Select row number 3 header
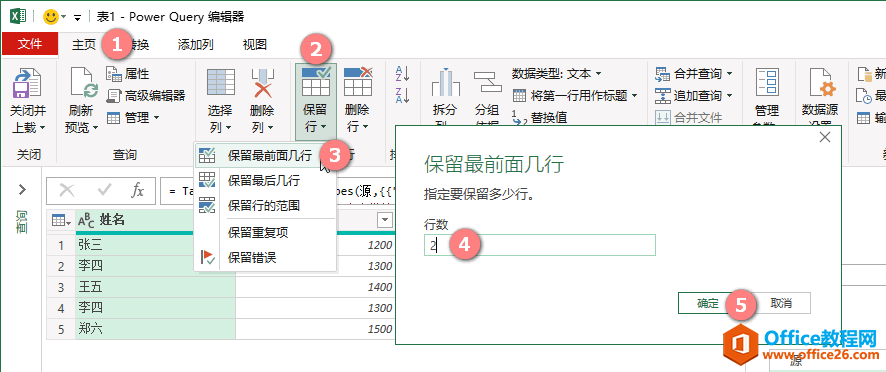Viewport: 886px width, 372px height. (x=61, y=287)
